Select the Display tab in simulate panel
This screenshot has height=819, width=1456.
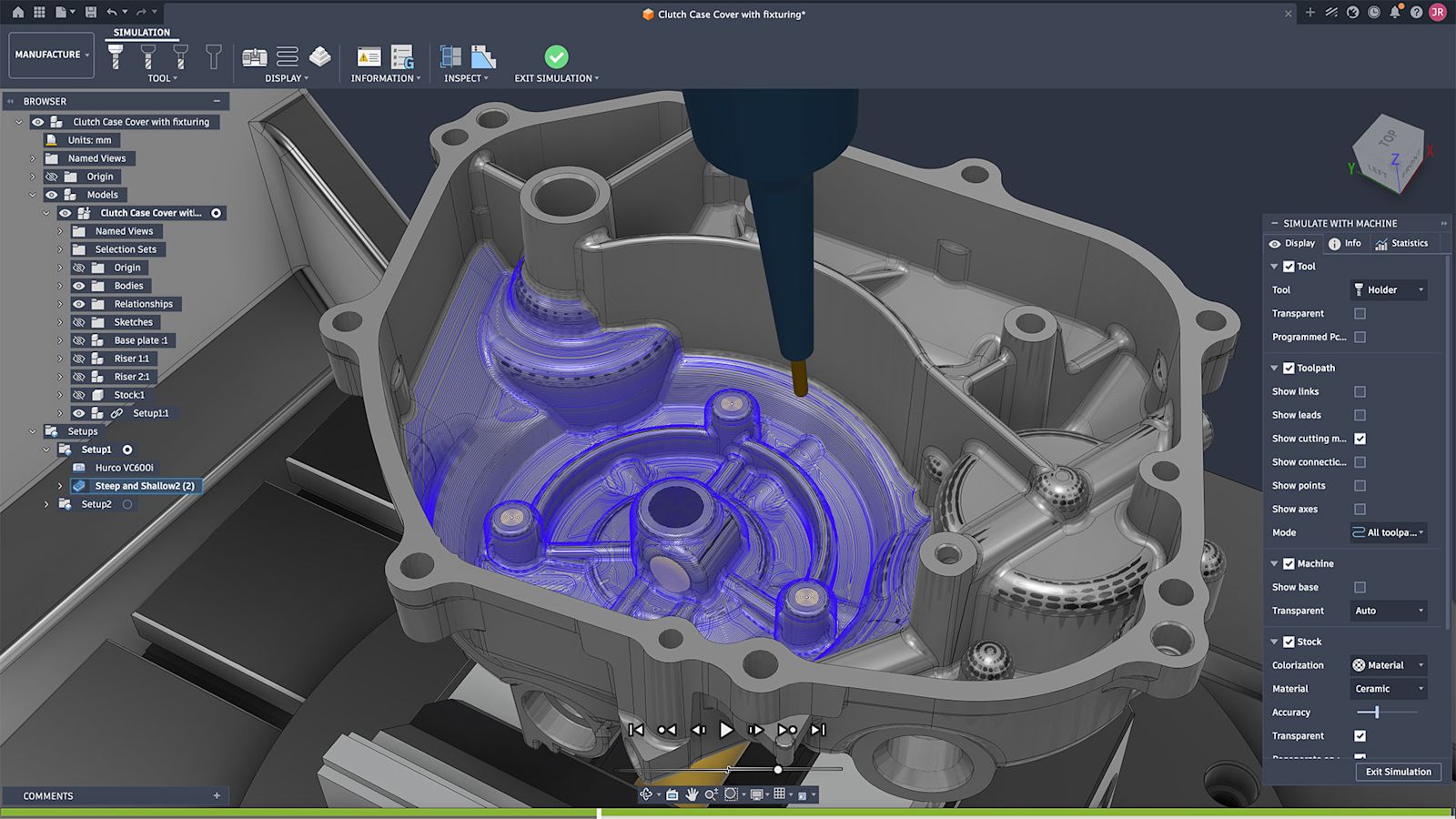pos(1292,244)
